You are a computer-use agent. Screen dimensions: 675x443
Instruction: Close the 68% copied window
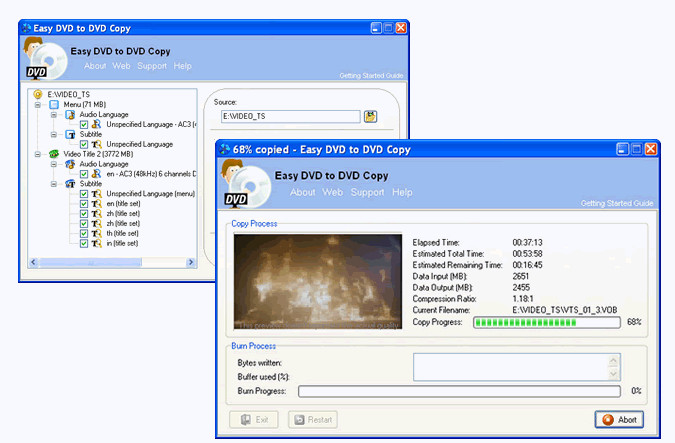click(x=651, y=149)
